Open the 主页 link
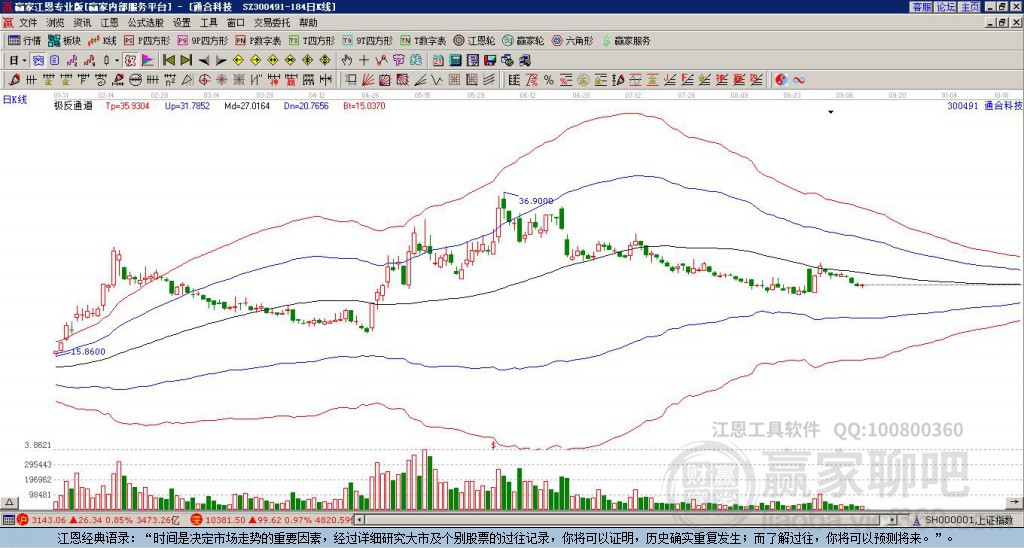Viewport: 1024px width, 548px height. click(x=969, y=7)
